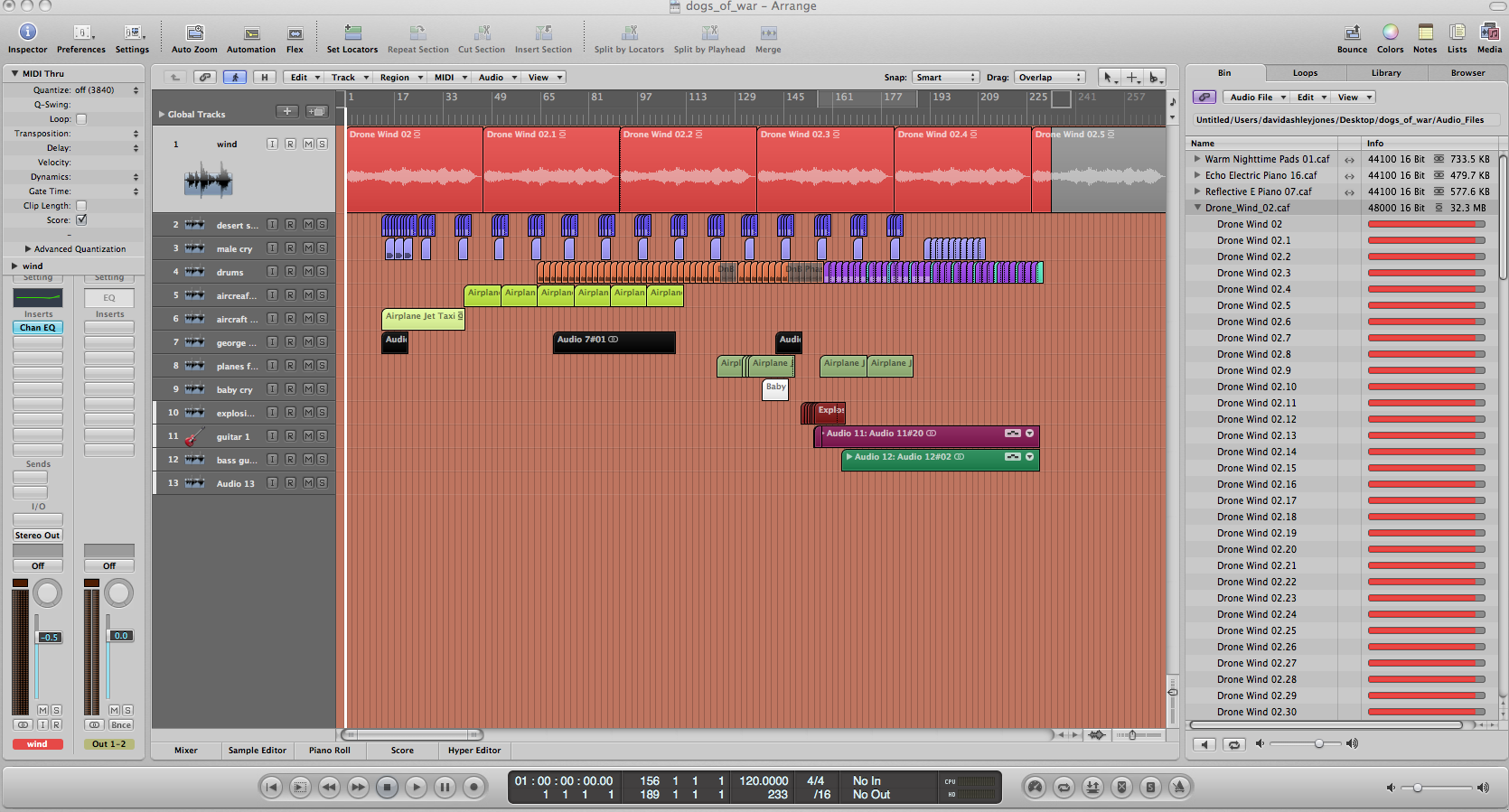Enable the Loop checkbox
Screen dimensions: 1509x812
(81, 118)
